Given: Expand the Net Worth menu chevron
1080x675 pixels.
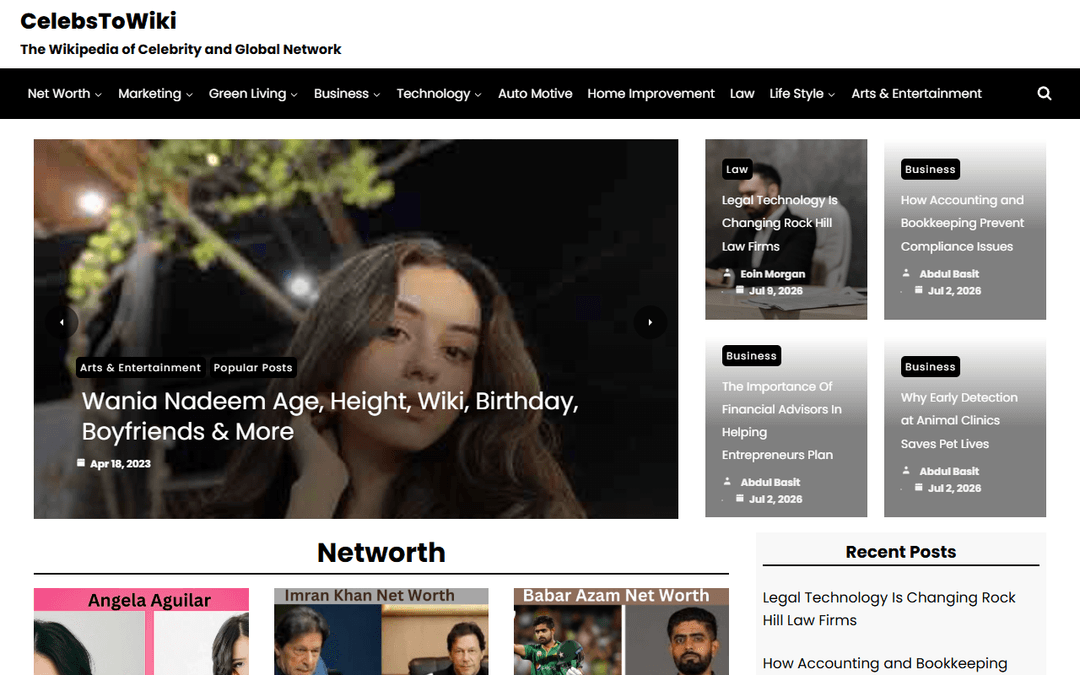Looking at the screenshot, I should point(98,94).
